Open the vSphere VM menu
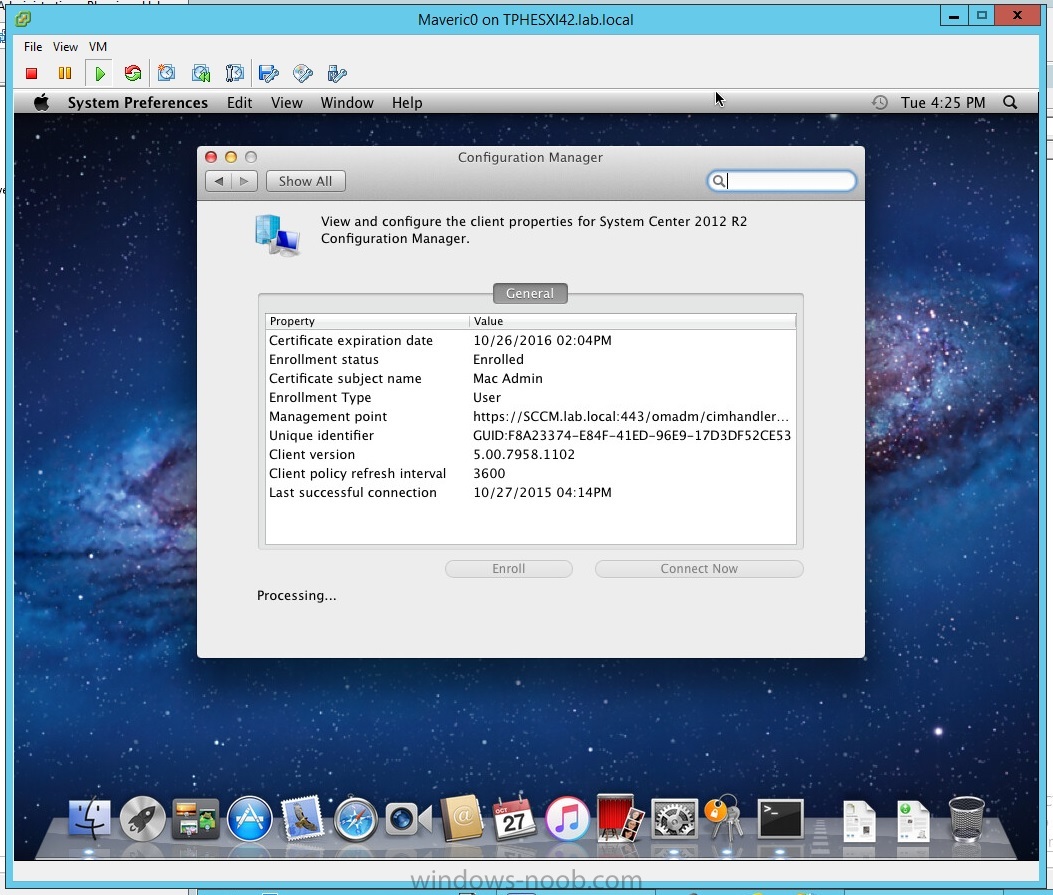1053x895 pixels. pyautogui.click(x=98, y=46)
